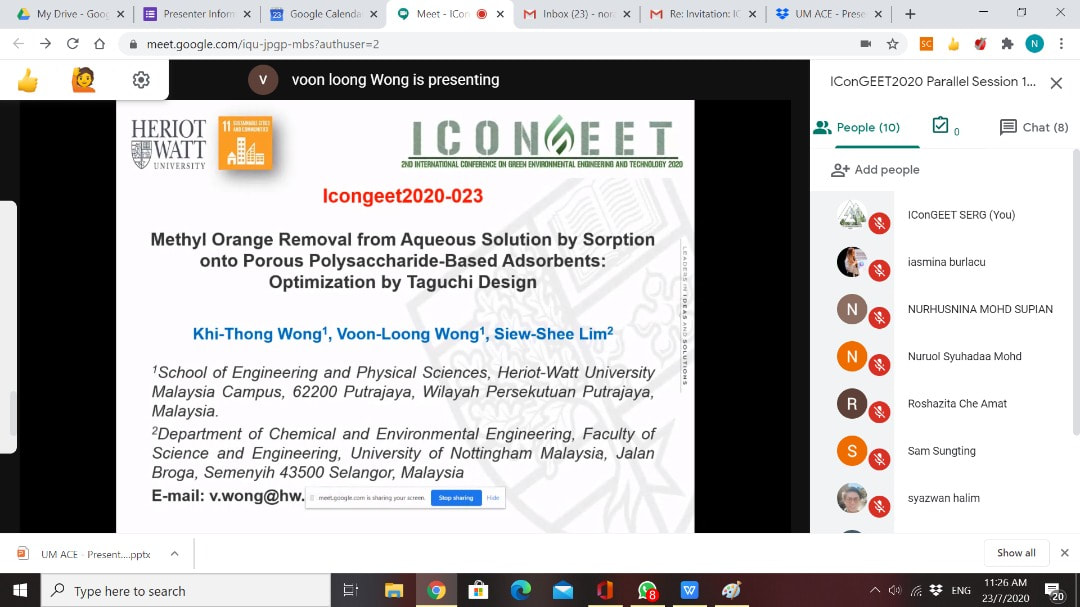
Task: Close the participants side panel
Action: click(1056, 83)
